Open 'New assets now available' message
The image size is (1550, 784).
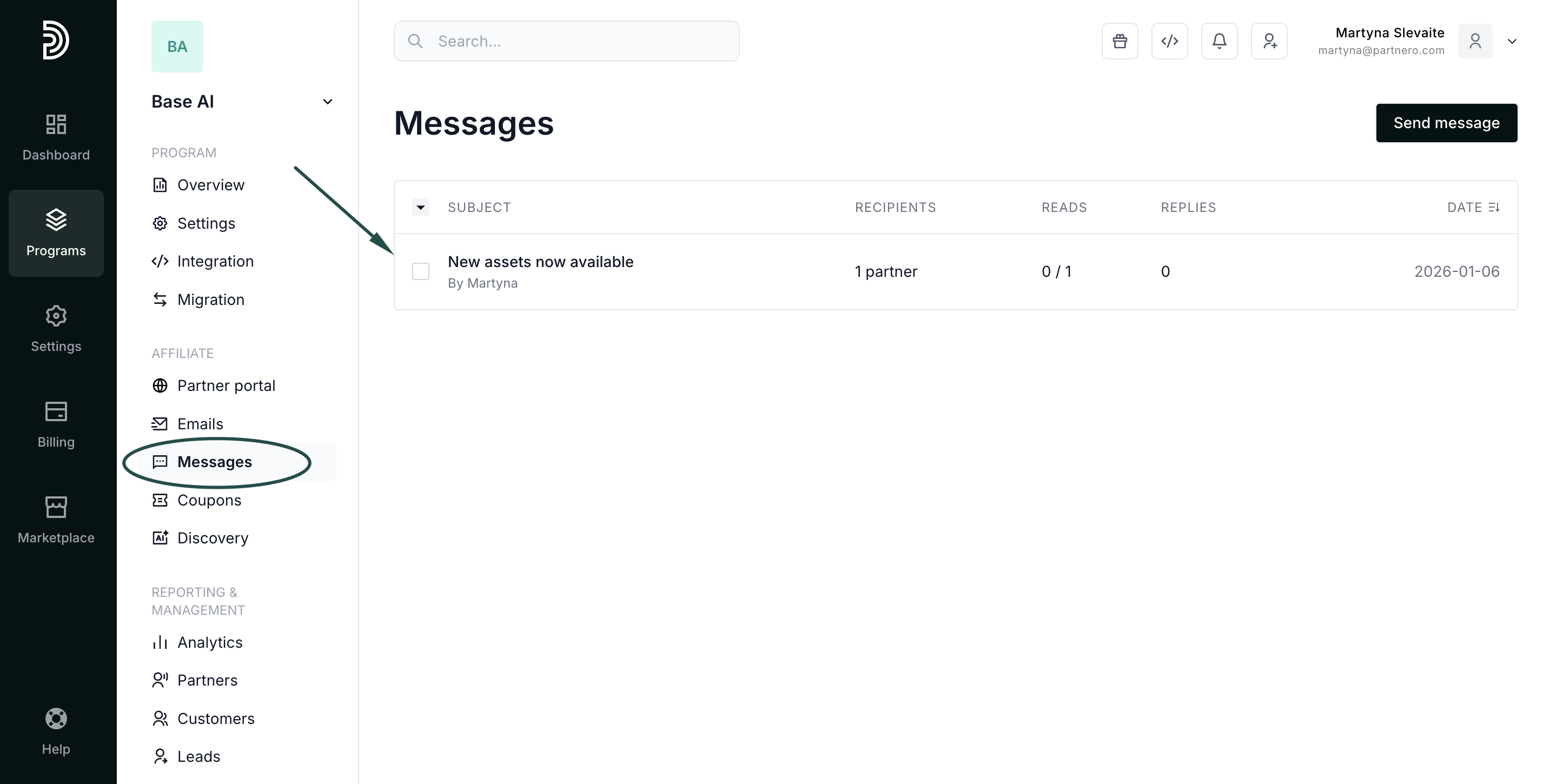(540, 262)
